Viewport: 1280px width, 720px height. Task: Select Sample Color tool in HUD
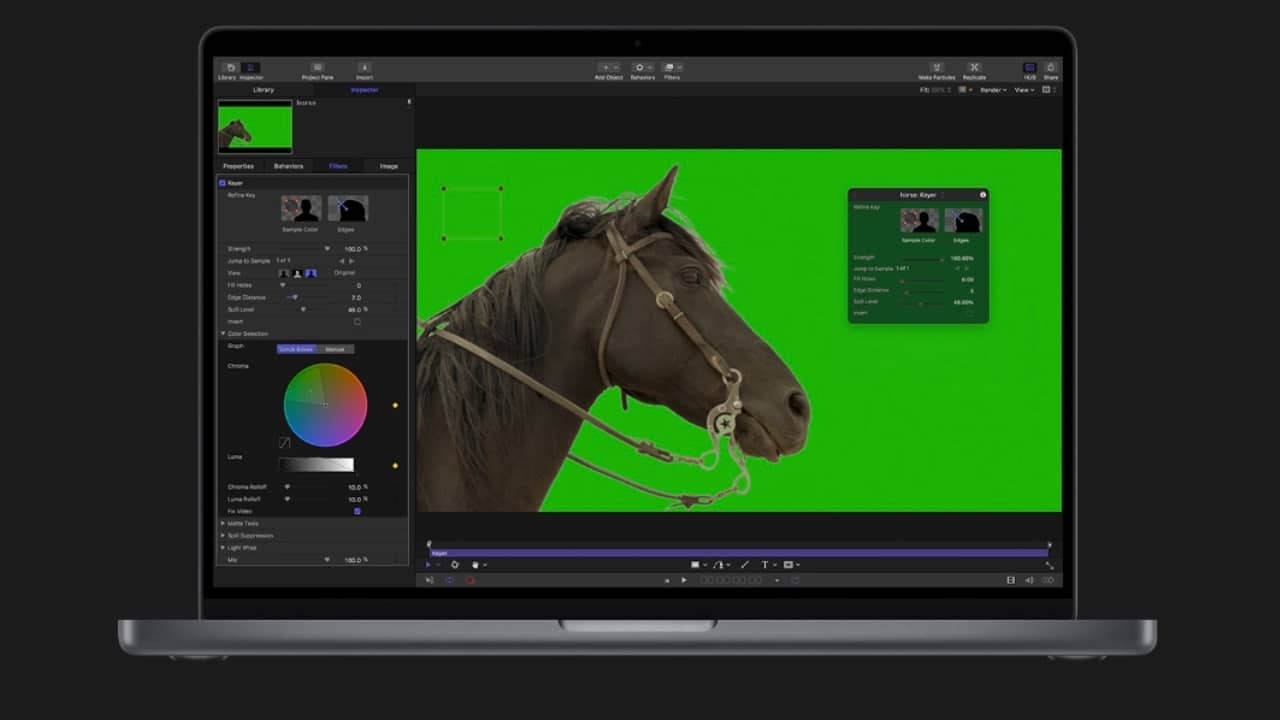[x=919, y=220]
